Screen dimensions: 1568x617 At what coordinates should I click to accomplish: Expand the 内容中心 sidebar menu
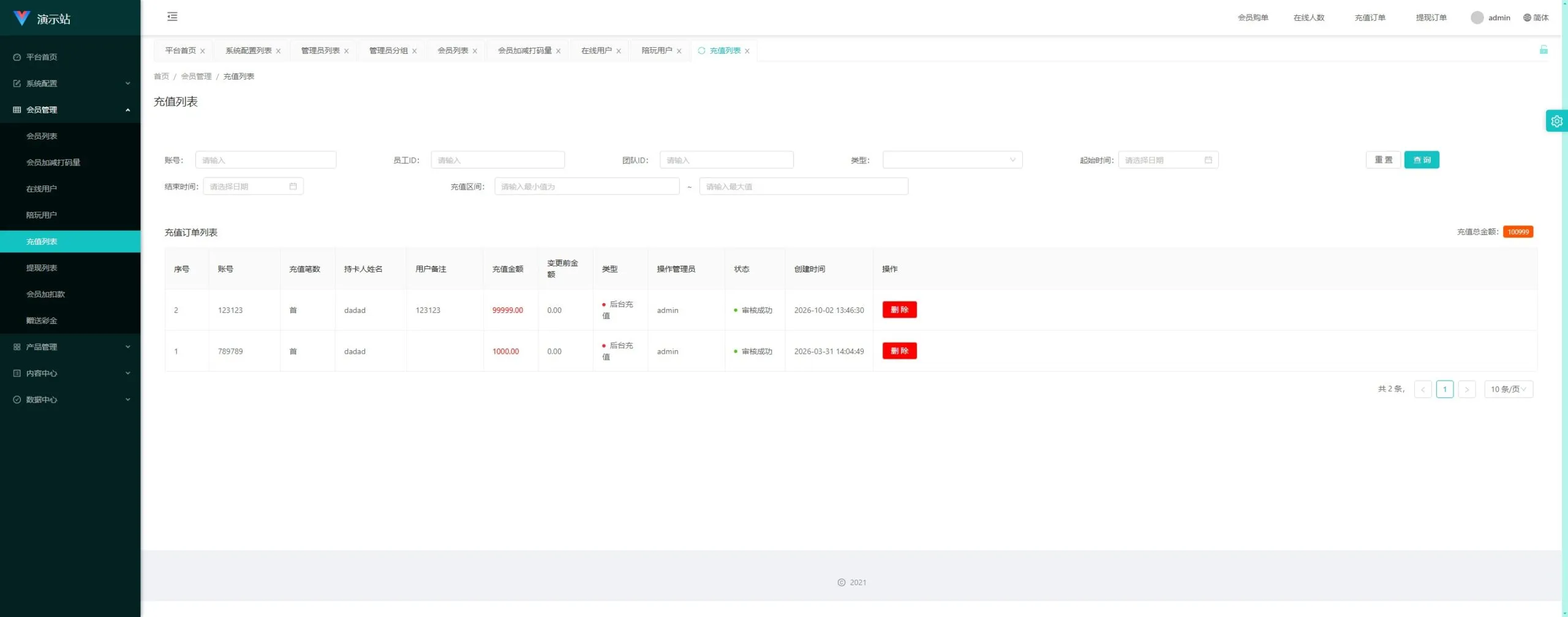point(70,373)
